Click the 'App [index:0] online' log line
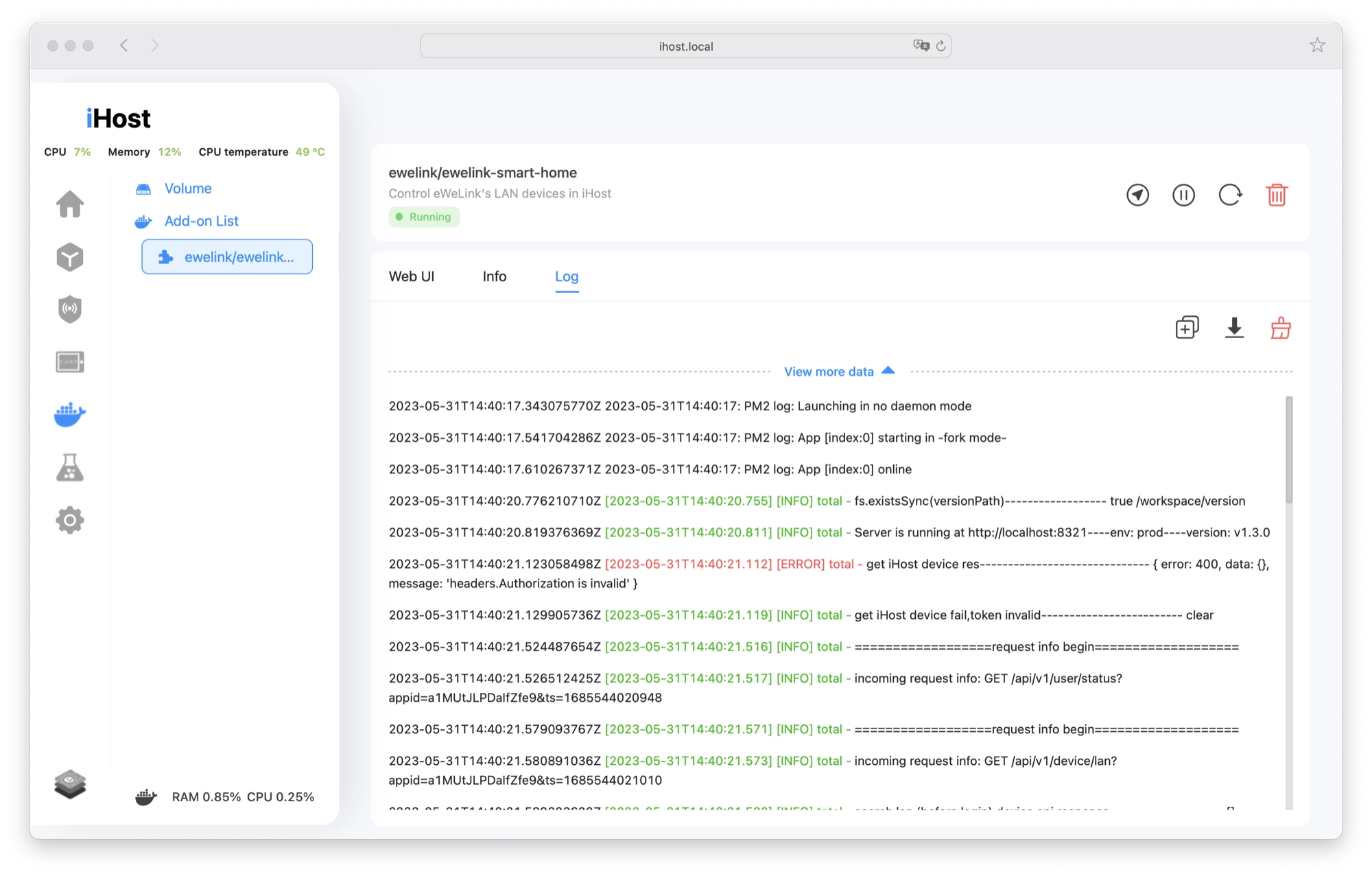 [650, 469]
